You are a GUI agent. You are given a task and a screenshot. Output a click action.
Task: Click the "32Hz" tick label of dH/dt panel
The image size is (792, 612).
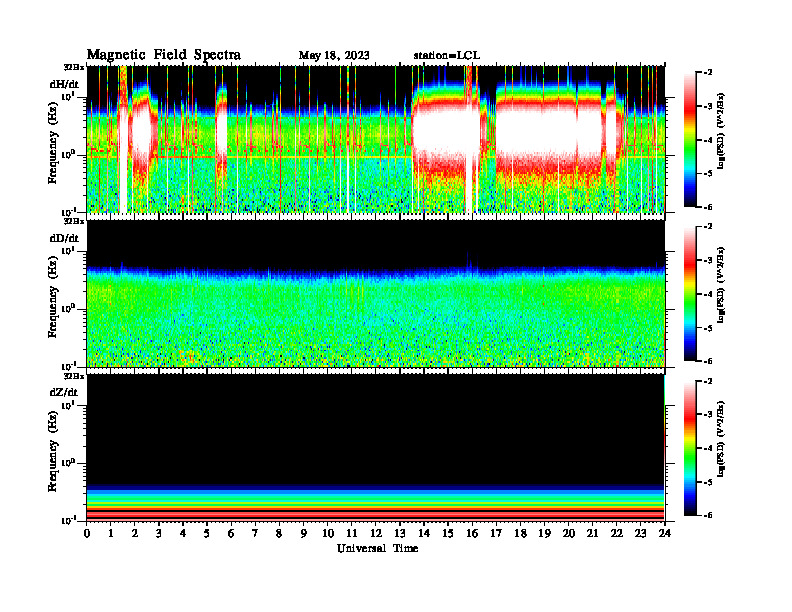pos(74,67)
